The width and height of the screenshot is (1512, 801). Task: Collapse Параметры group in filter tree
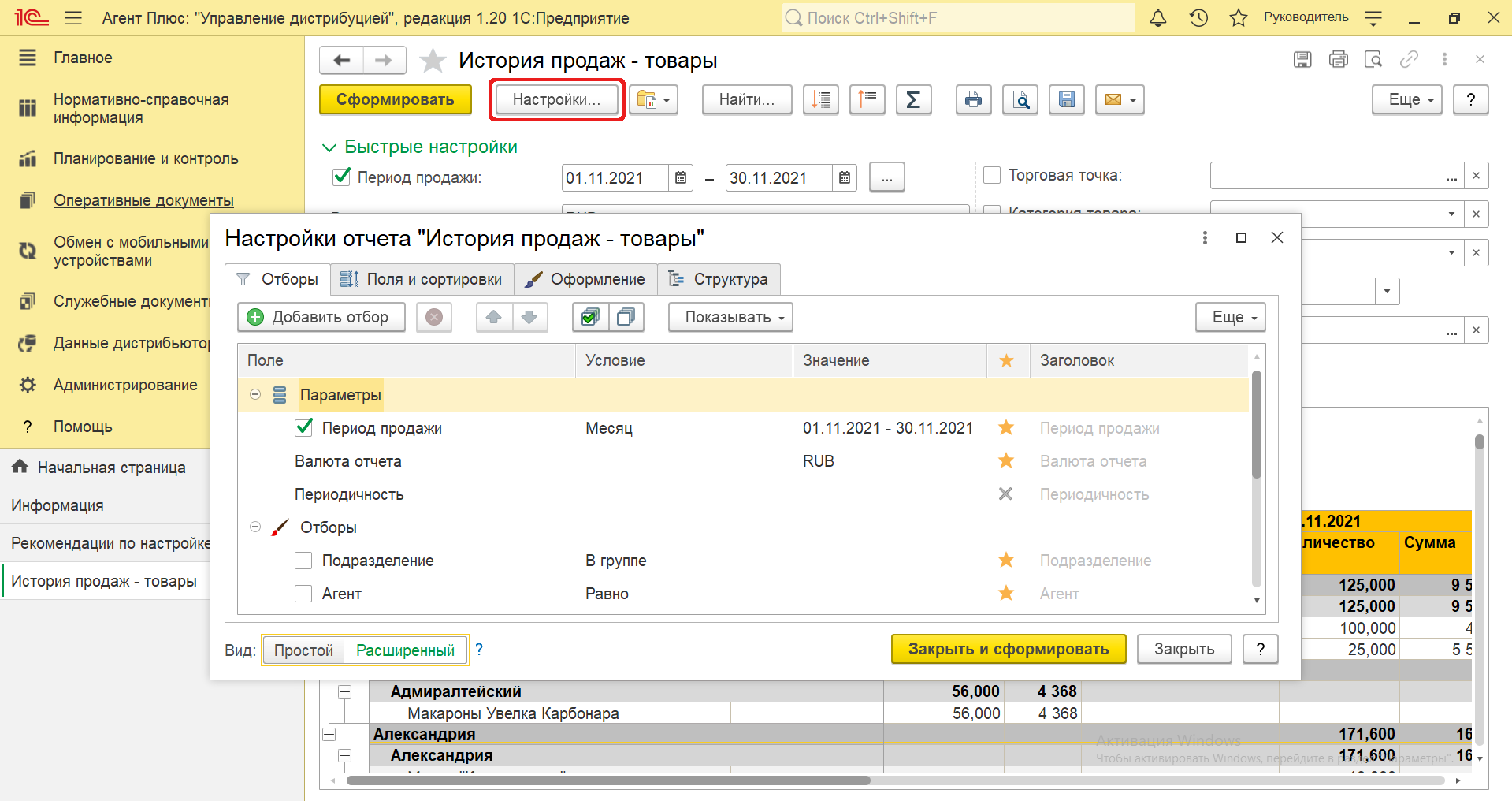(255, 394)
